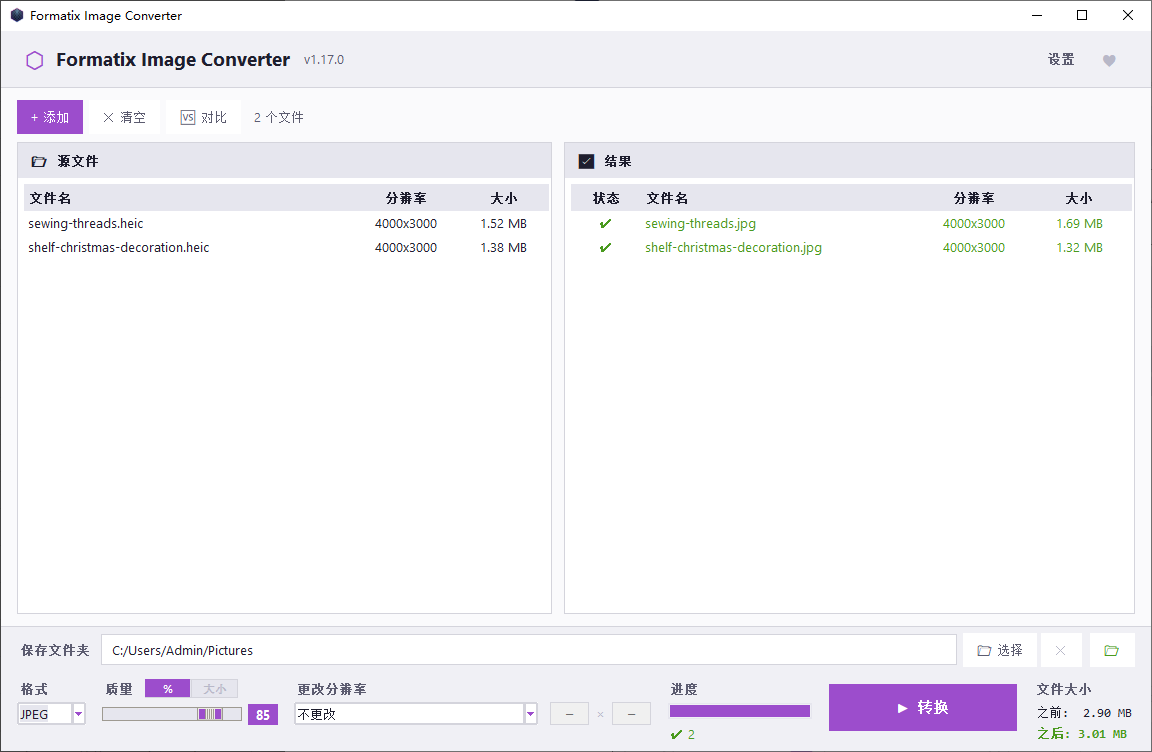Sort source list by 大小 header
Viewport: 1152px width, 752px height.
pyautogui.click(x=504, y=198)
